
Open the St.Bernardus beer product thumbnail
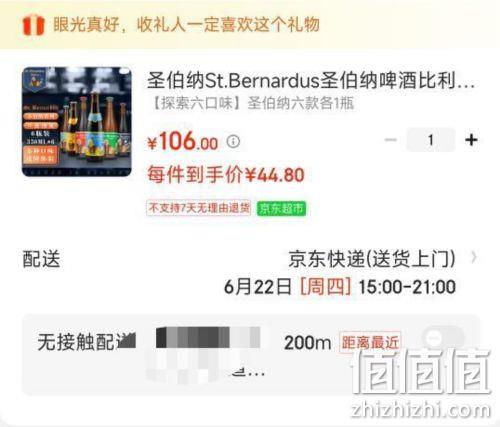point(77,122)
